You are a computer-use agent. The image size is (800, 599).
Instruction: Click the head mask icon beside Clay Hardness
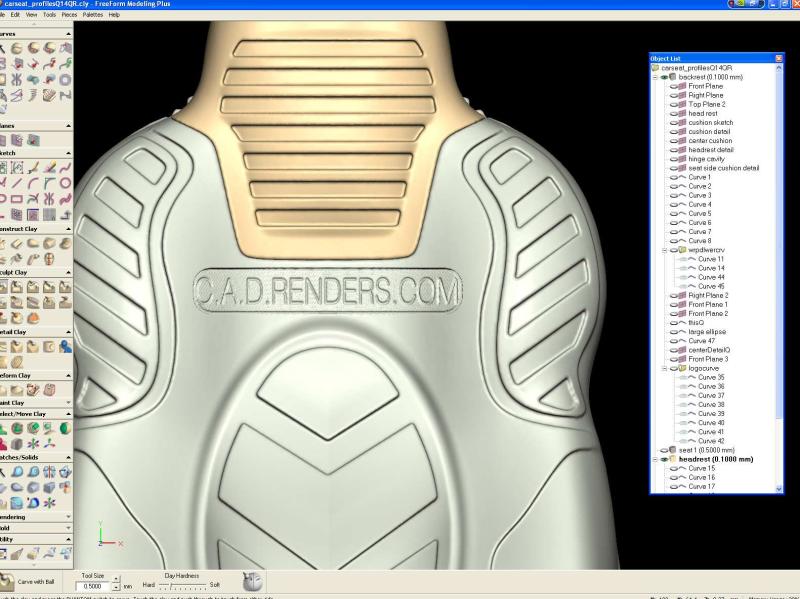click(x=252, y=582)
